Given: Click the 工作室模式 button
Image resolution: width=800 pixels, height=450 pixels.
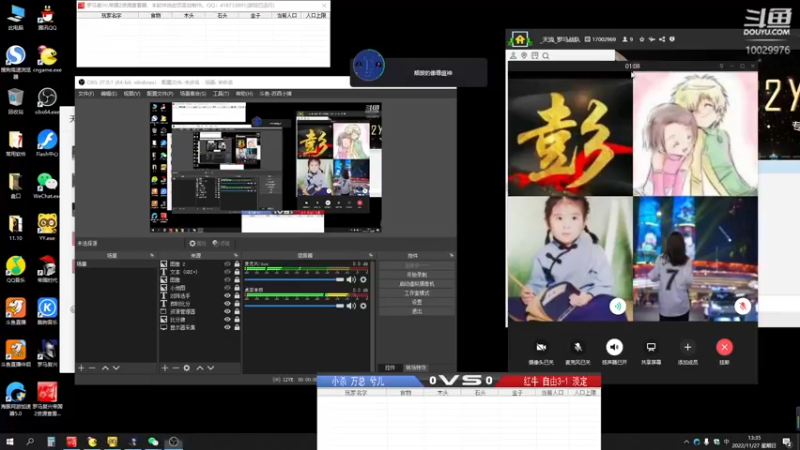Looking at the screenshot, I should pos(417,293).
